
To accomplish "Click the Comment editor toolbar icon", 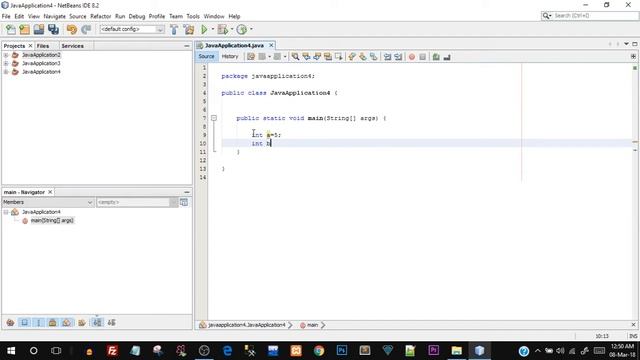I will [x=436, y=57].
